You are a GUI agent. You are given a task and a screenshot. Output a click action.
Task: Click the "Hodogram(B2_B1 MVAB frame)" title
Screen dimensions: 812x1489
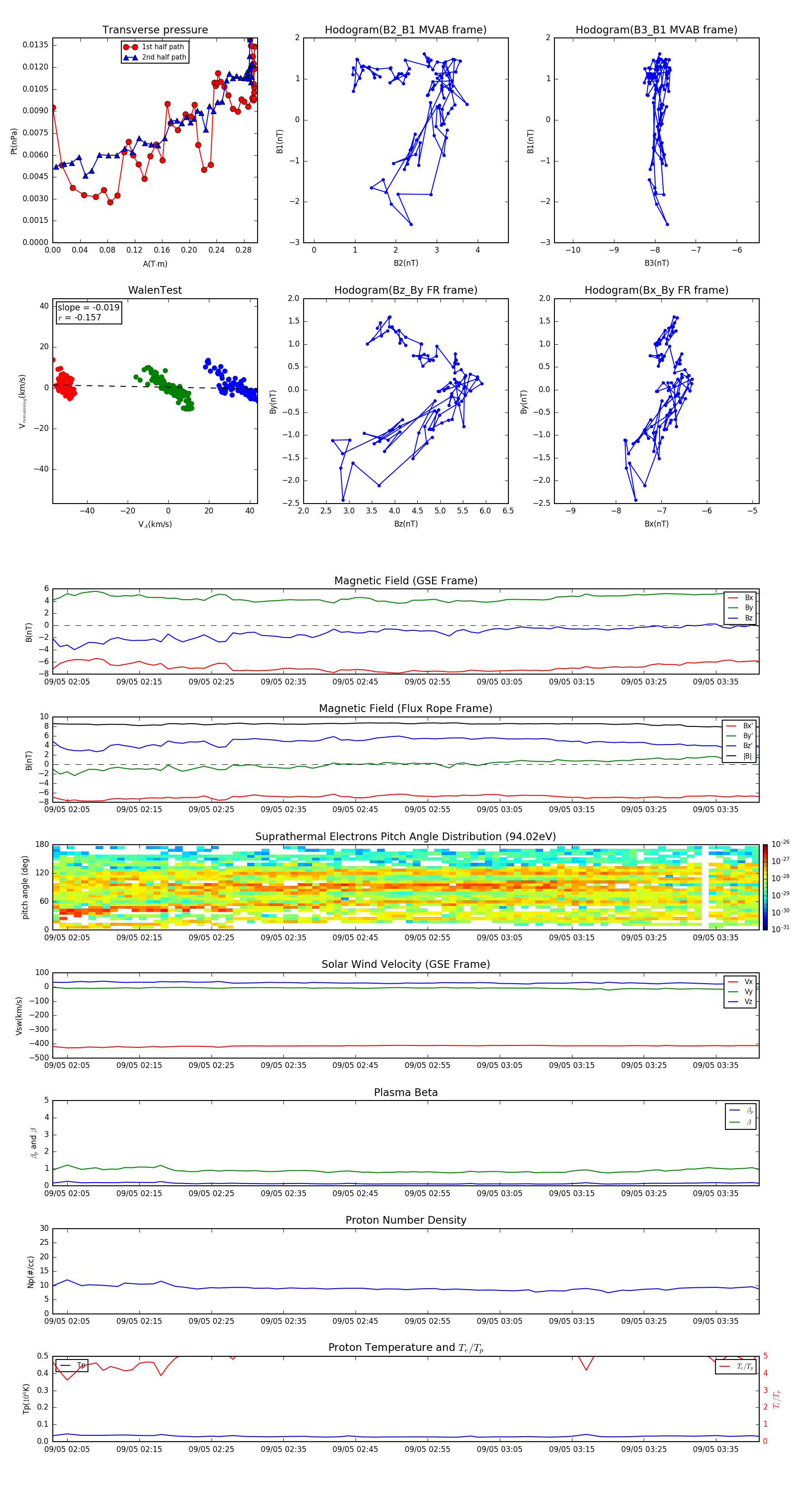406,29
